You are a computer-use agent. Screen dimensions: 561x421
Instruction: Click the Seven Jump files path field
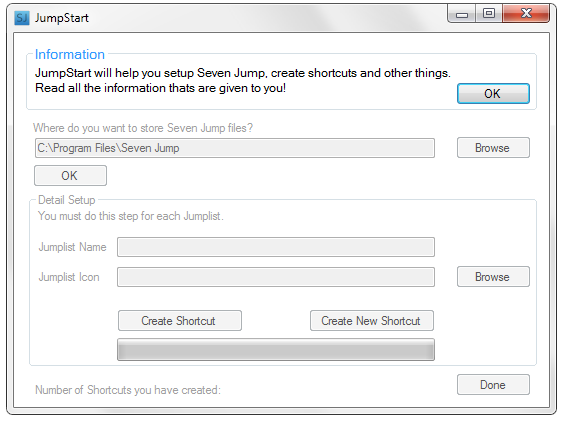(235, 148)
